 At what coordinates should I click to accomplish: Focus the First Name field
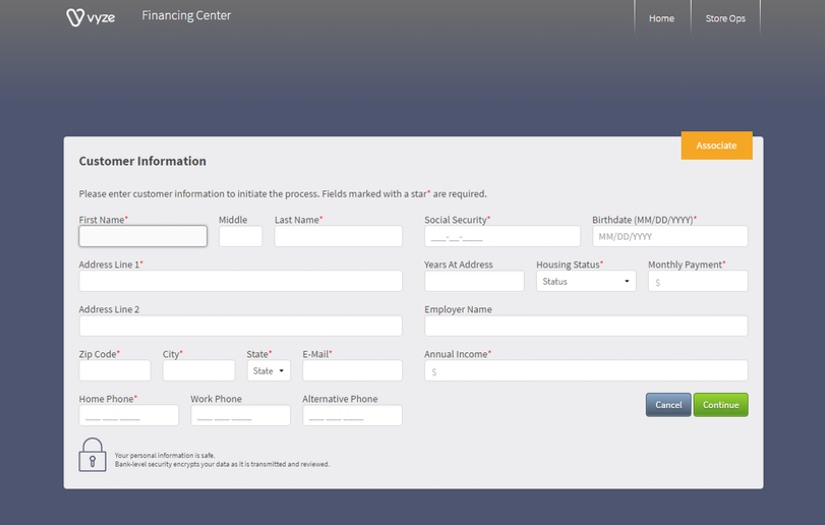[143, 236]
